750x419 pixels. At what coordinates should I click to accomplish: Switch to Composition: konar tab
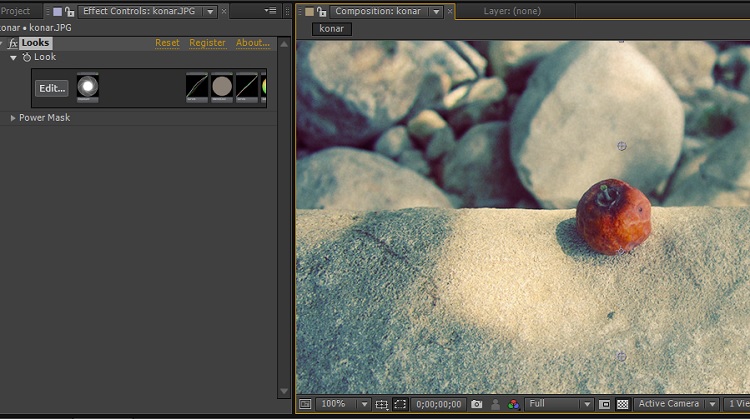pos(377,11)
